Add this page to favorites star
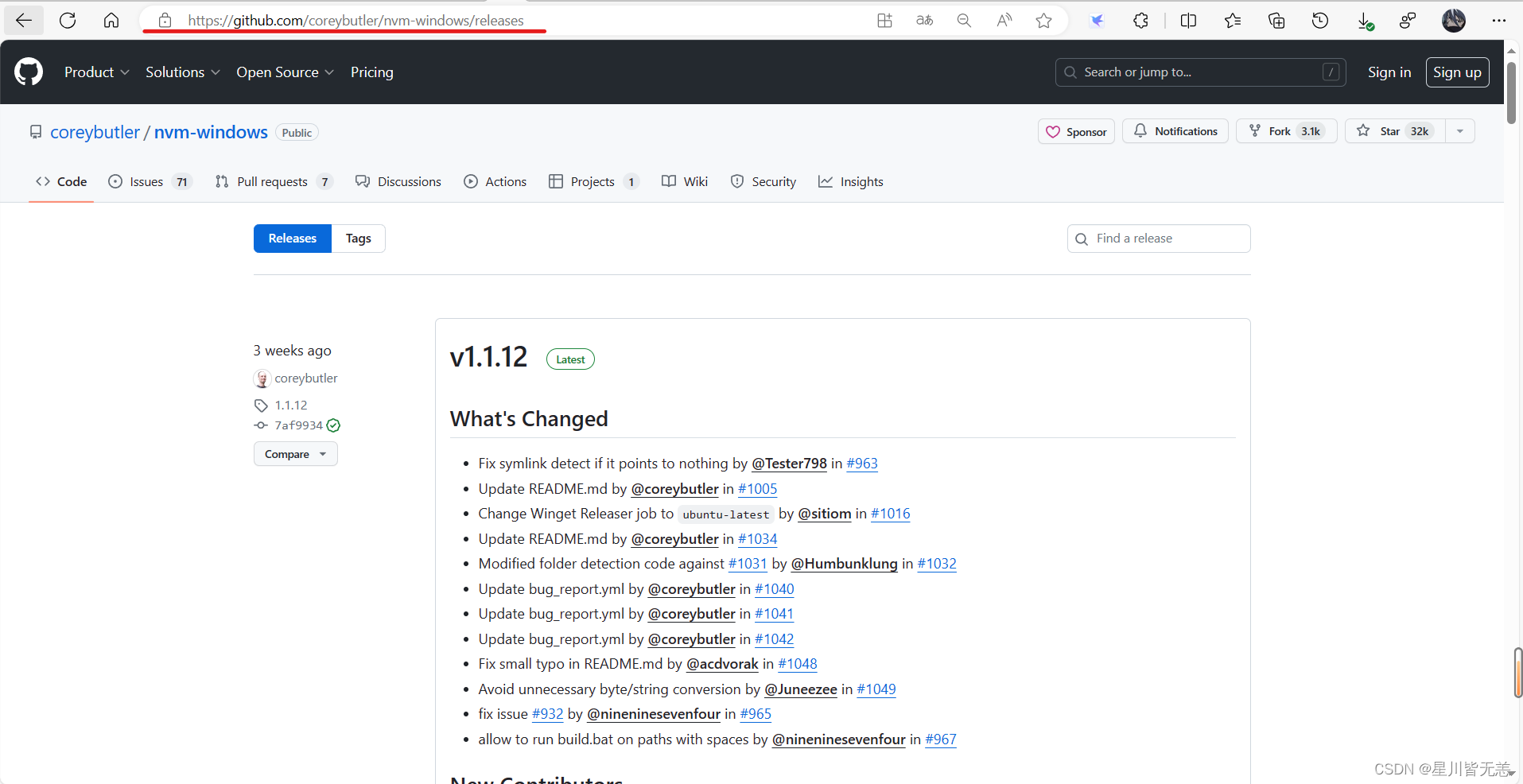1523x784 pixels. click(1044, 21)
